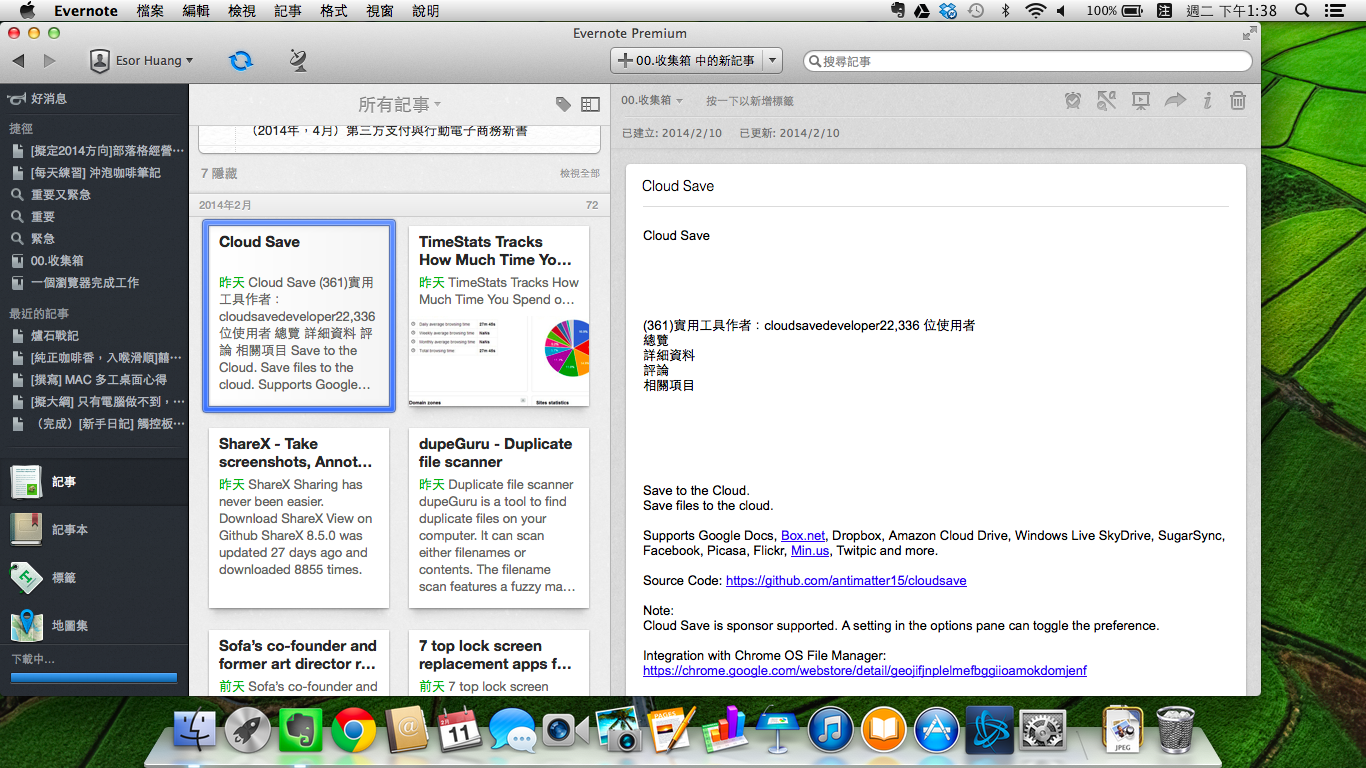The width and height of the screenshot is (1366, 768).
Task: Open the 格式 menu
Action: (x=333, y=11)
